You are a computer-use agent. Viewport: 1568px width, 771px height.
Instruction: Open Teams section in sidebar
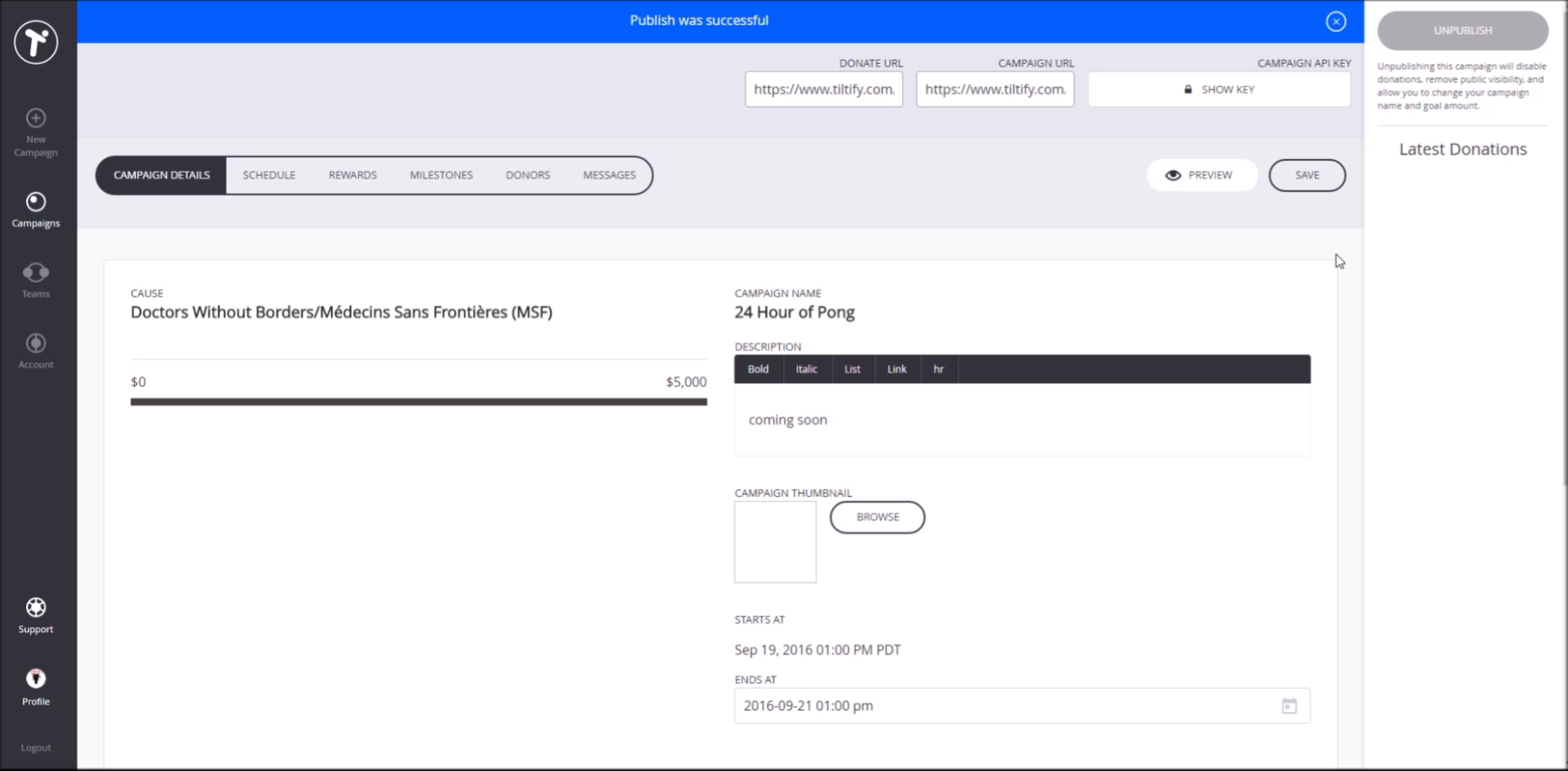(36, 280)
